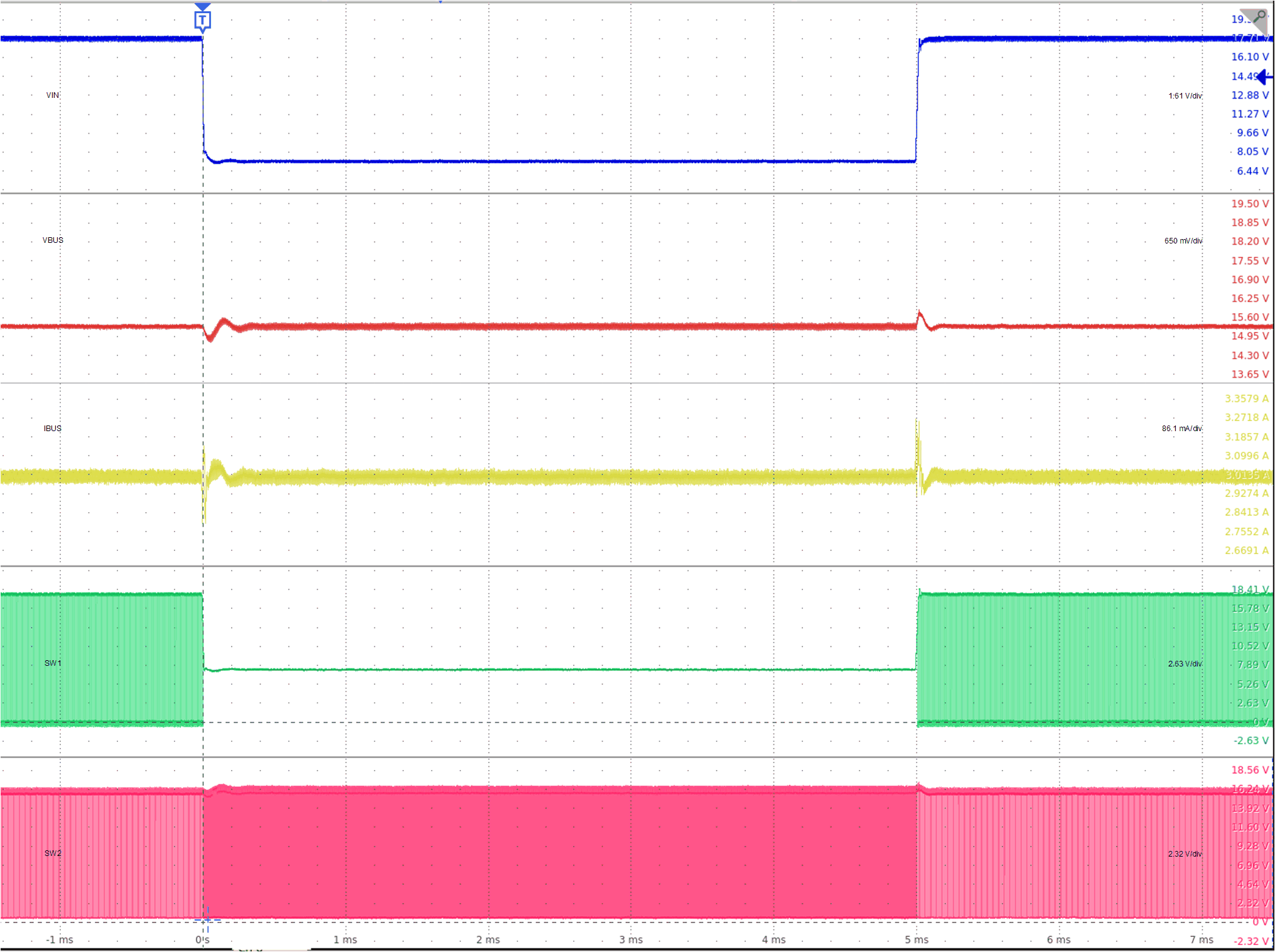Click the 16.90 V VBUS axis value
Screen dimensions: 1275x952
tap(1250, 280)
